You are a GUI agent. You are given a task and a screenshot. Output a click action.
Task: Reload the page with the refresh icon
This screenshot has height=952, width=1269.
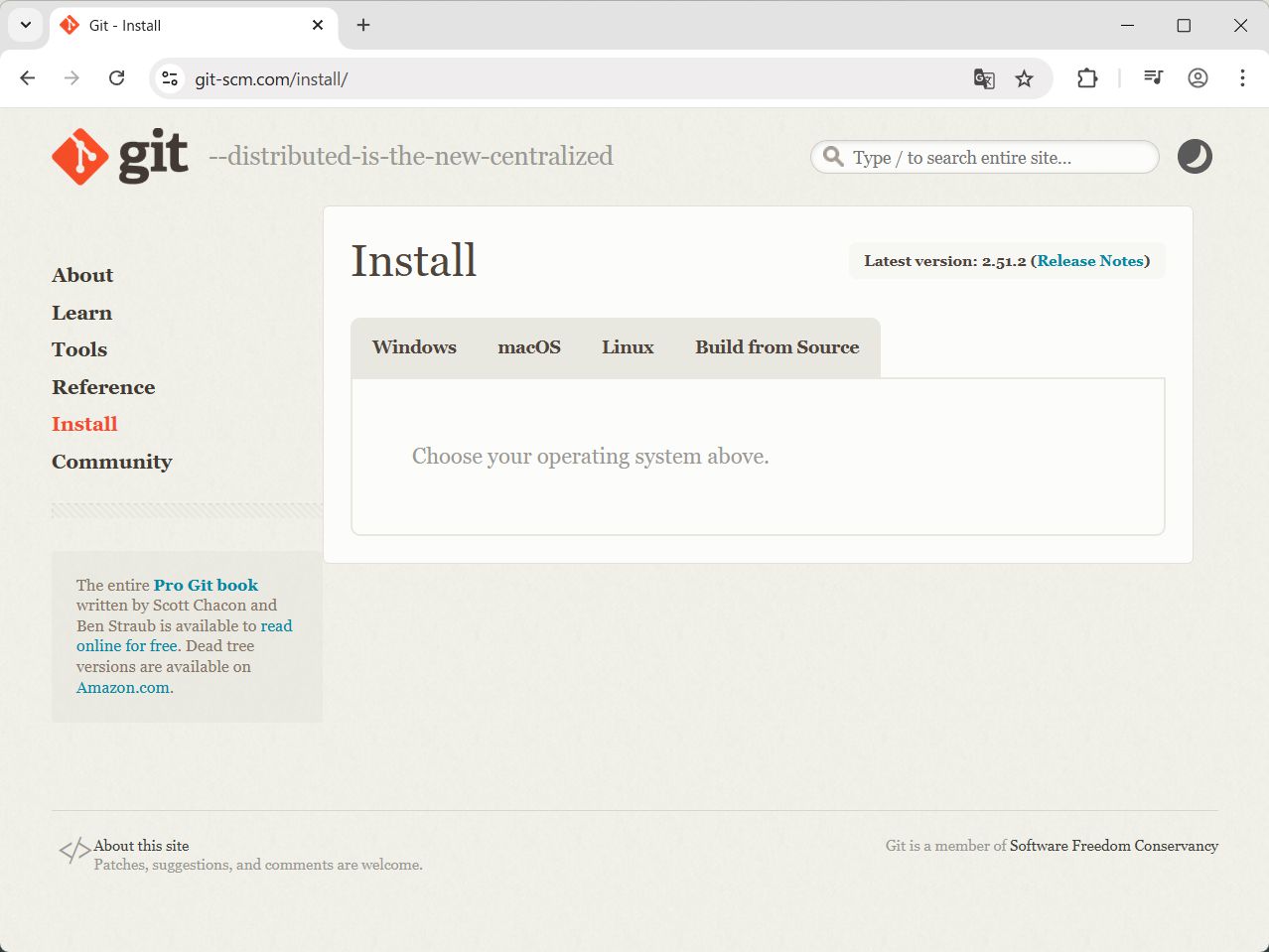pos(116,78)
